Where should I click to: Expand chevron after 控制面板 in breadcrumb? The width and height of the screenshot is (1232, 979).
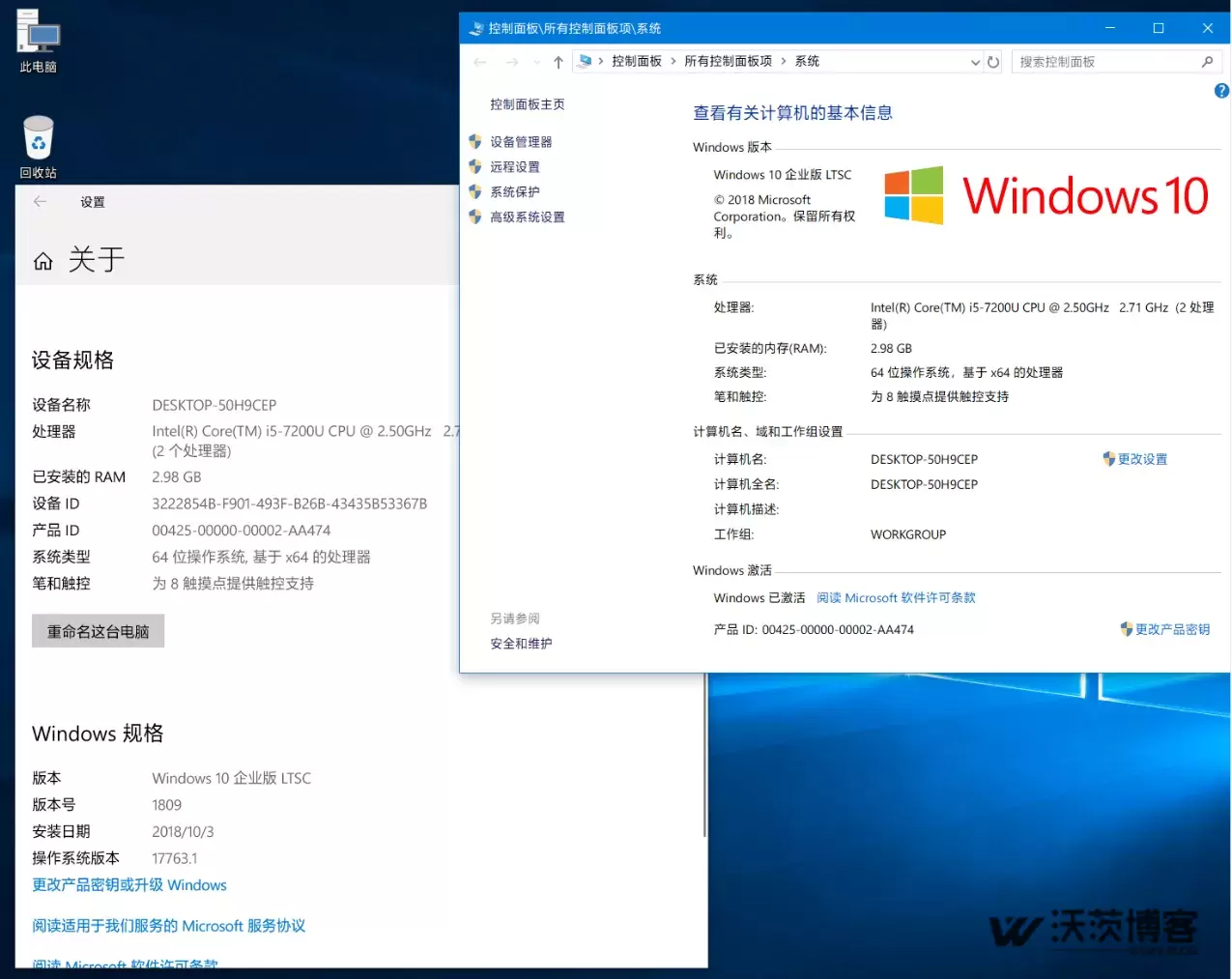click(673, 61)
